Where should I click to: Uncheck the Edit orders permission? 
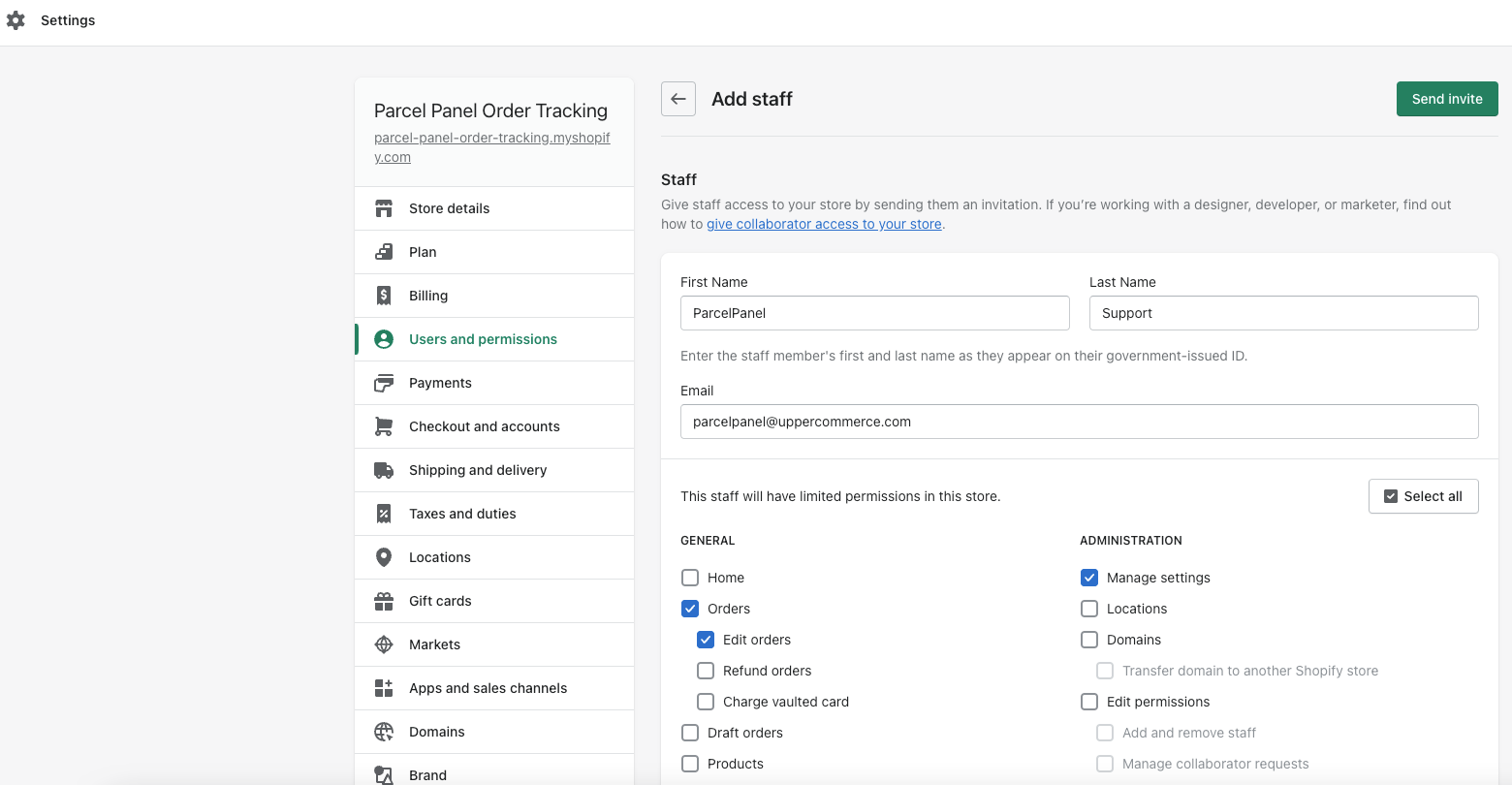(706, 640)
